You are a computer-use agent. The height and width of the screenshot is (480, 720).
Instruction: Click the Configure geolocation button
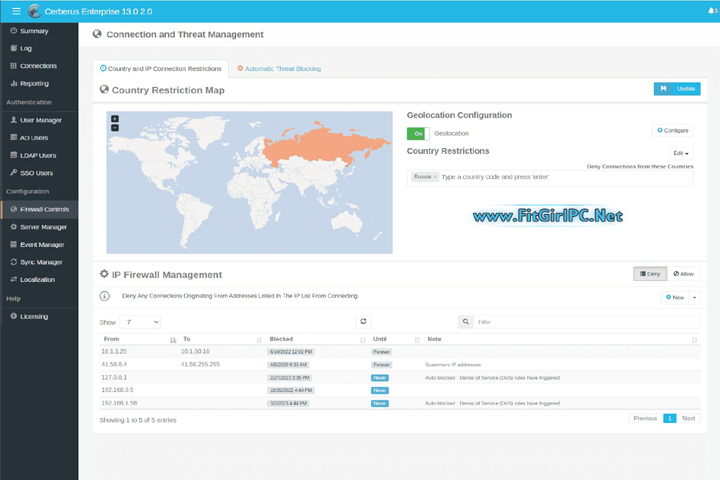[673, 130]
